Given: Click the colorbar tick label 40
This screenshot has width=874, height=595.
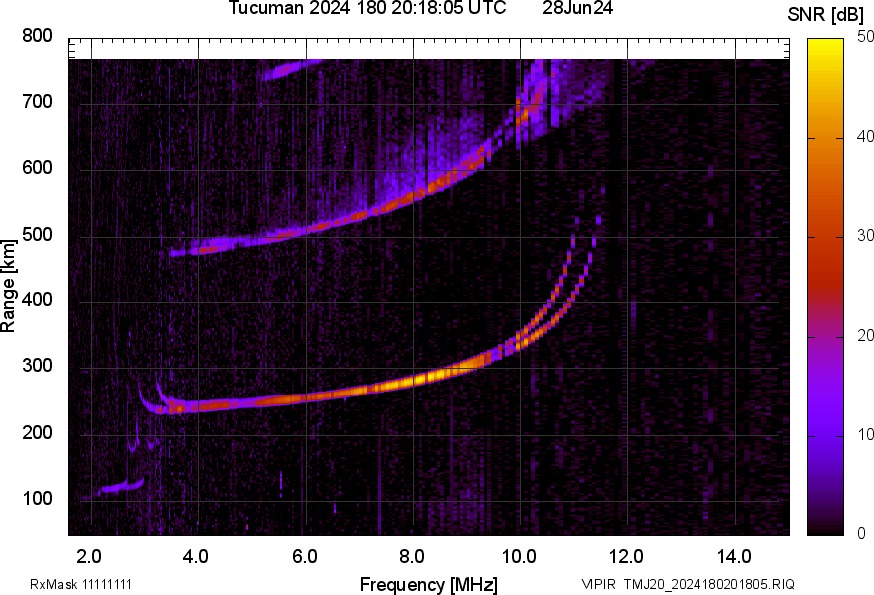Looking at the screenshot, I should 865,137.
